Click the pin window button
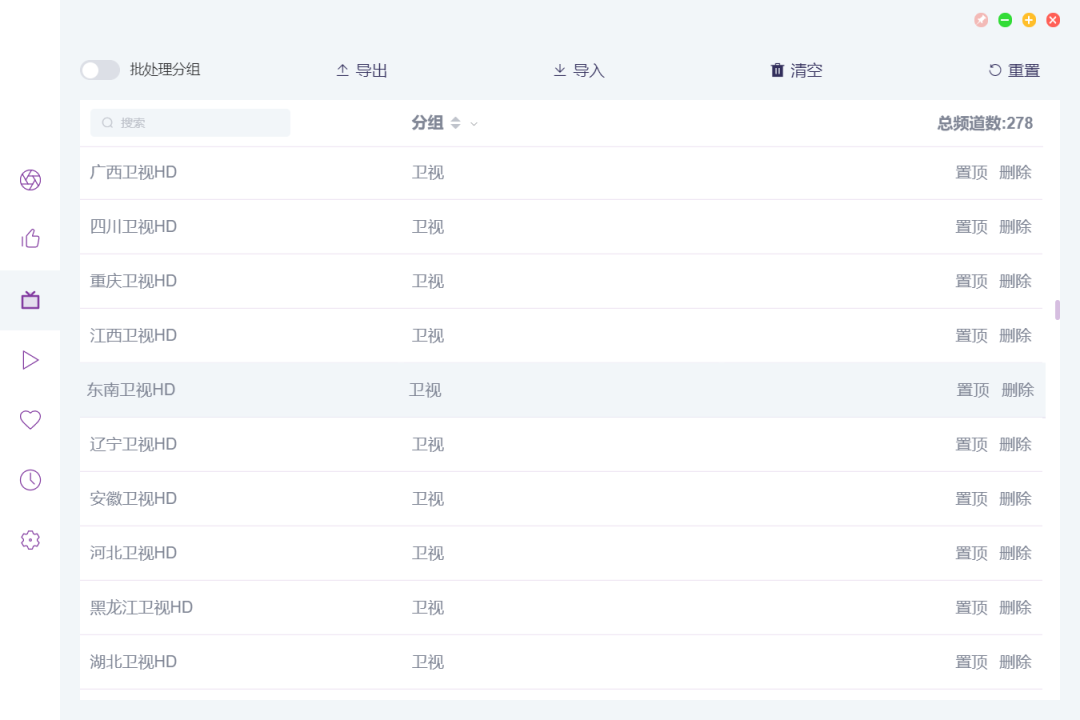This screenshot has width=1080, height=720. [x=981, y=20]
